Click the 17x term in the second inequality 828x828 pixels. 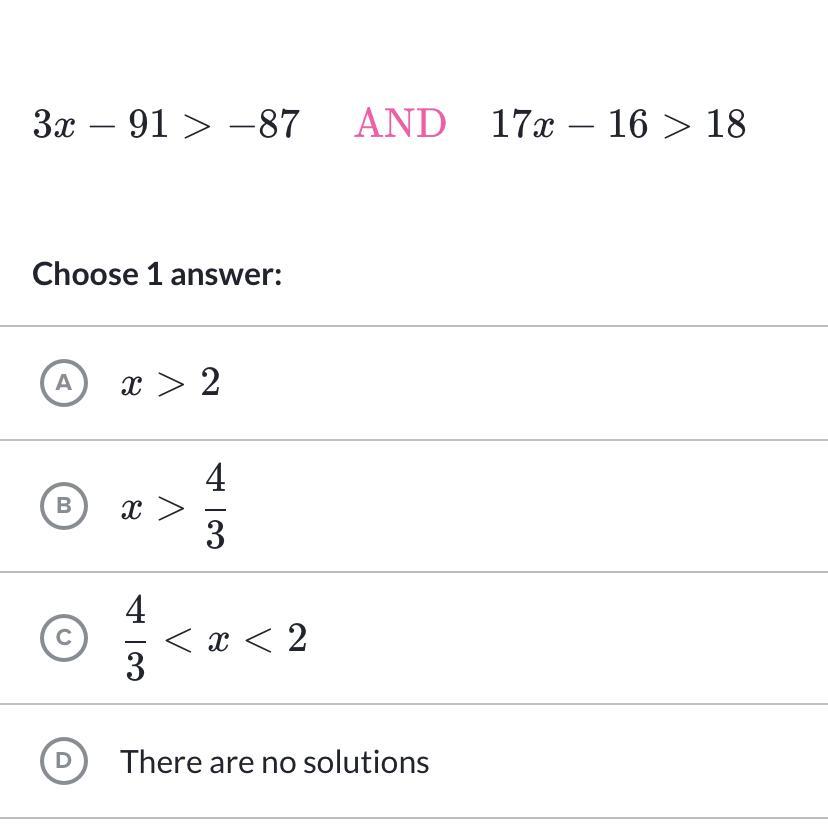[523, 125]
